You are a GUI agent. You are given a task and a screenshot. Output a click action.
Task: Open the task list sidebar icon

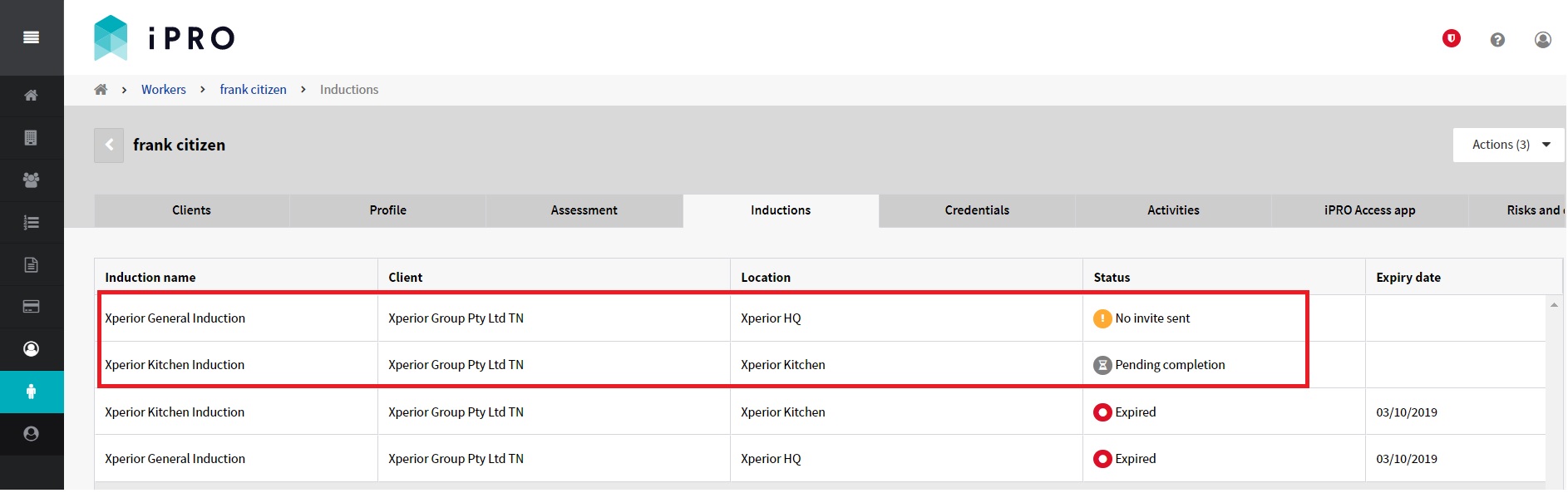[32, 222]
